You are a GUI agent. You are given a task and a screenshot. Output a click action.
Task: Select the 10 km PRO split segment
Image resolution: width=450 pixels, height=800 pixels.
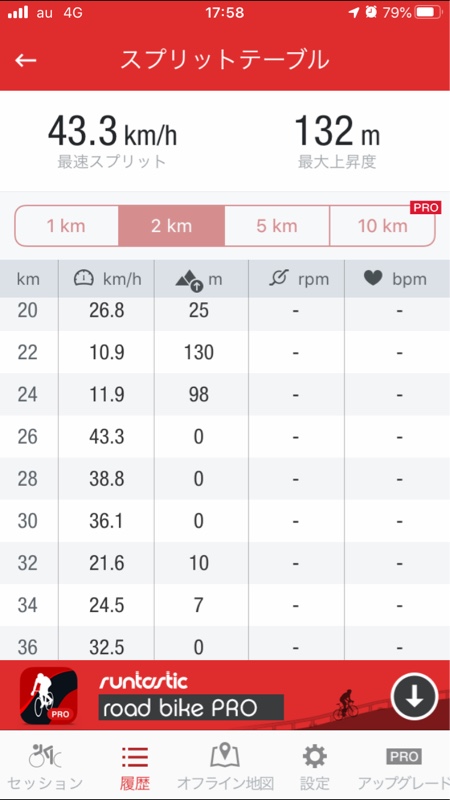[383, 226]
